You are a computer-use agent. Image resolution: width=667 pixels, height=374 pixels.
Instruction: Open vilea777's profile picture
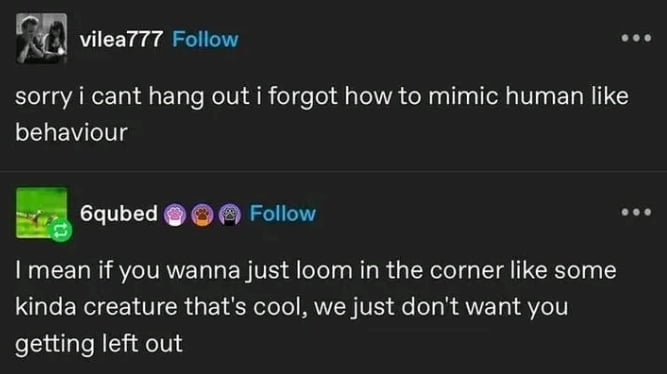(x=42, y=38)
